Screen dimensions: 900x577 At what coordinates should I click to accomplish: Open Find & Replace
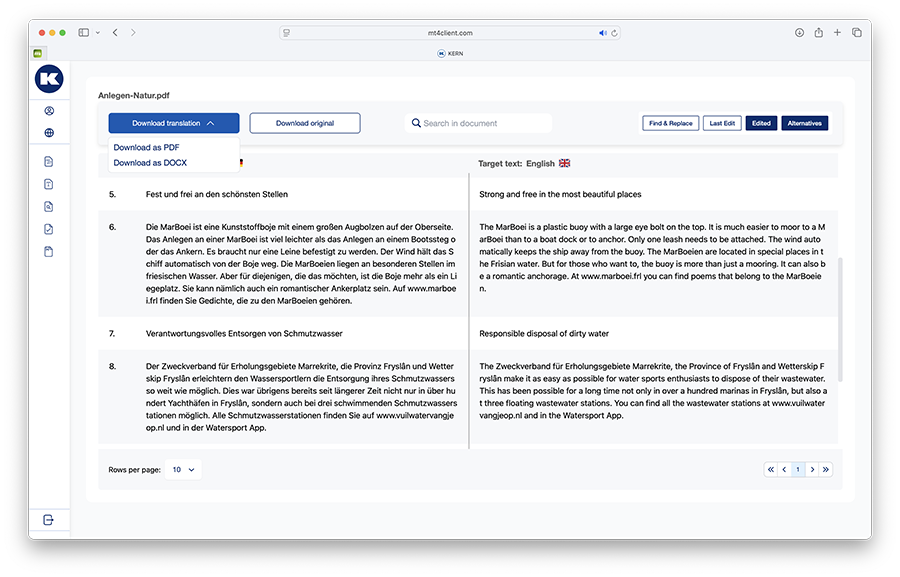pyautogui.click(x=670, y=123)
